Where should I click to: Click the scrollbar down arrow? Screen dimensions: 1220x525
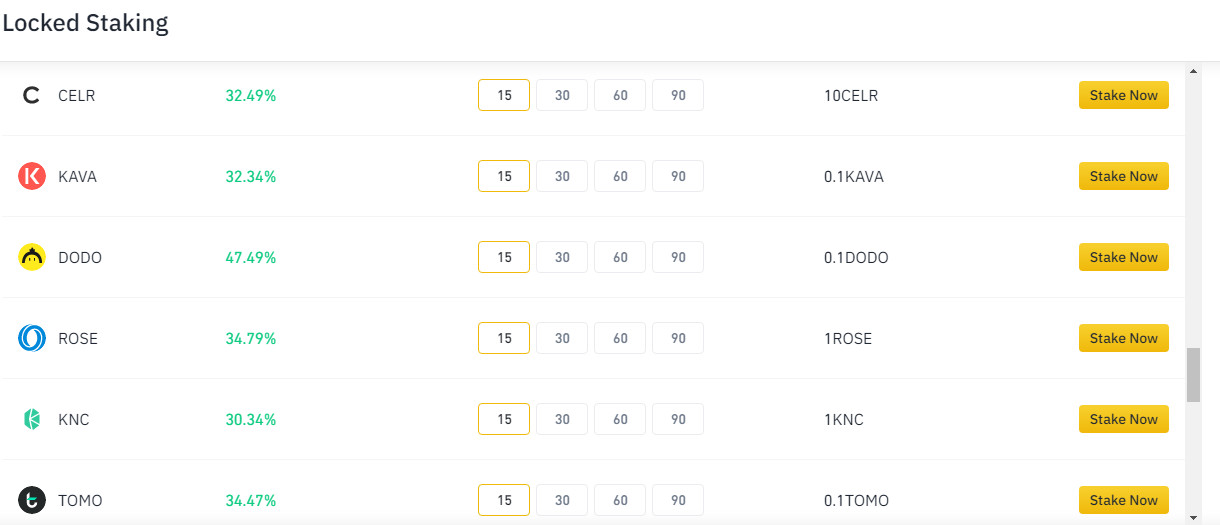click(x=1193, y=516)
